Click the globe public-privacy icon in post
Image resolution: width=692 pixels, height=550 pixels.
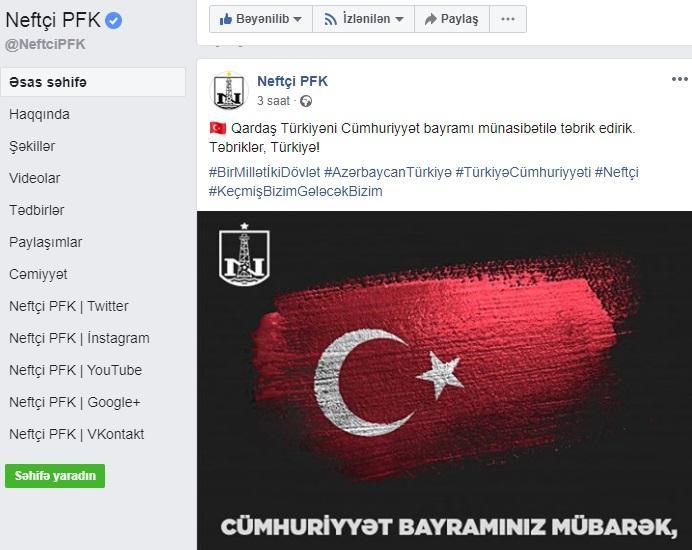[306, 102]
